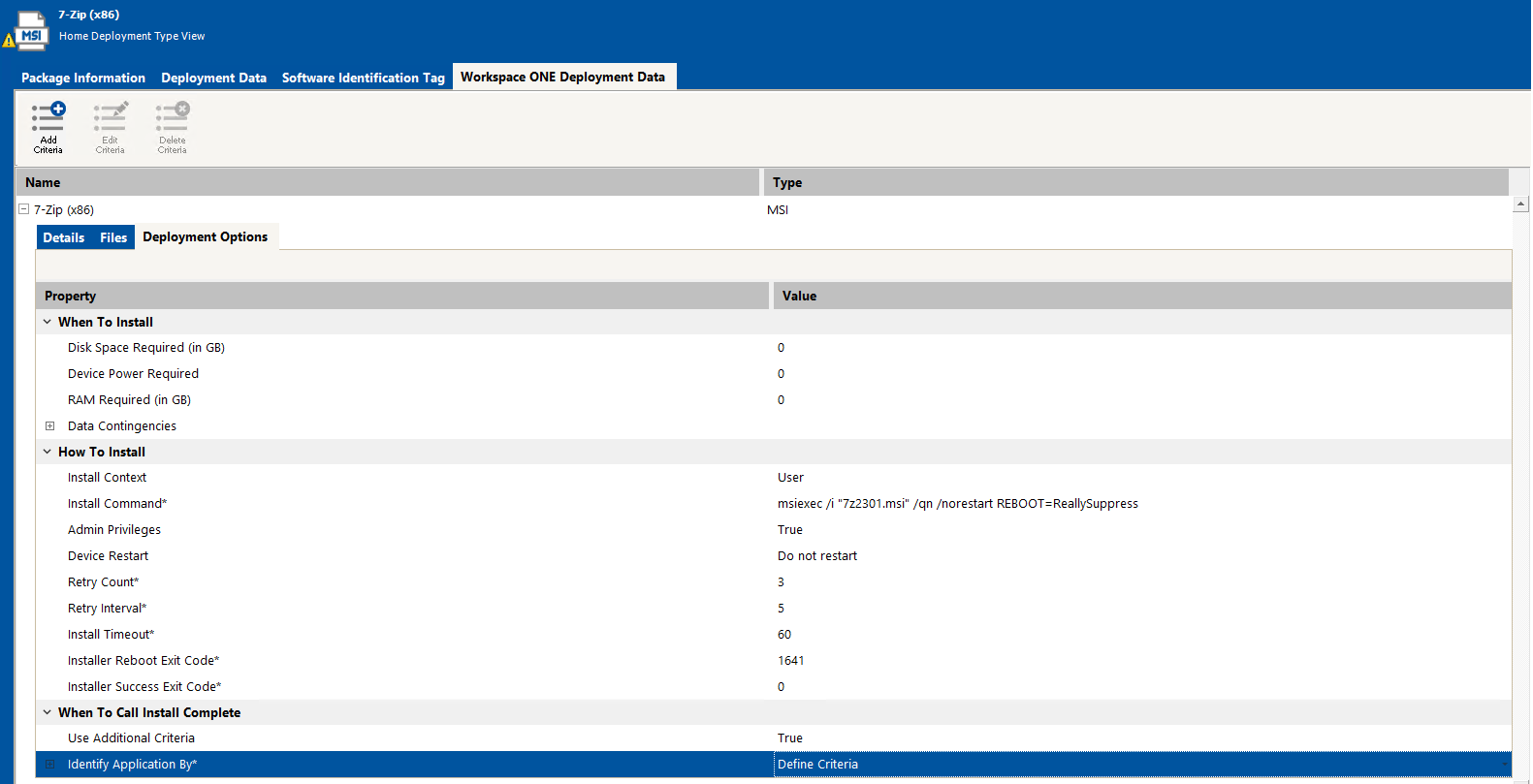Screen dimensions: 1533x784
Task: Select the Files sub-tab
Action: 113,237
